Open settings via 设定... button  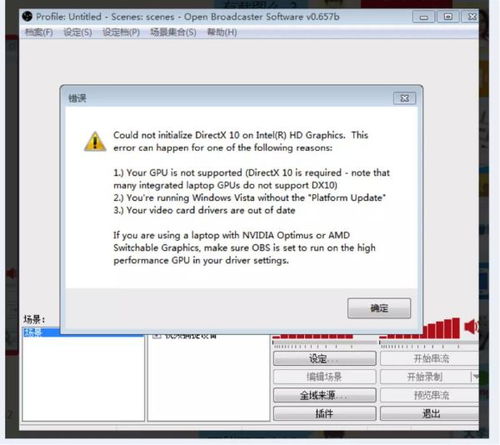[324, 359]
